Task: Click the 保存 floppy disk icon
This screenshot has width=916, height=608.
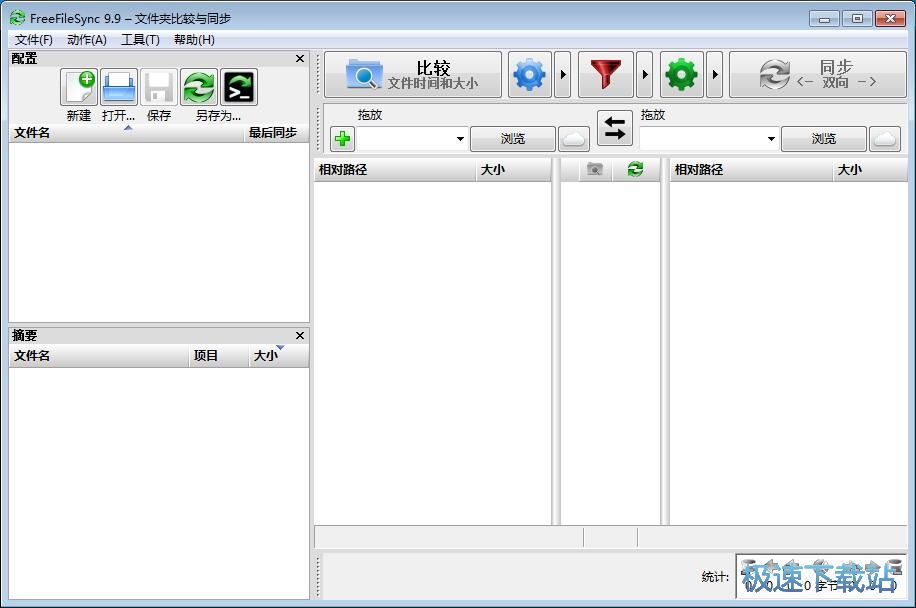Action: pos(159,88)
